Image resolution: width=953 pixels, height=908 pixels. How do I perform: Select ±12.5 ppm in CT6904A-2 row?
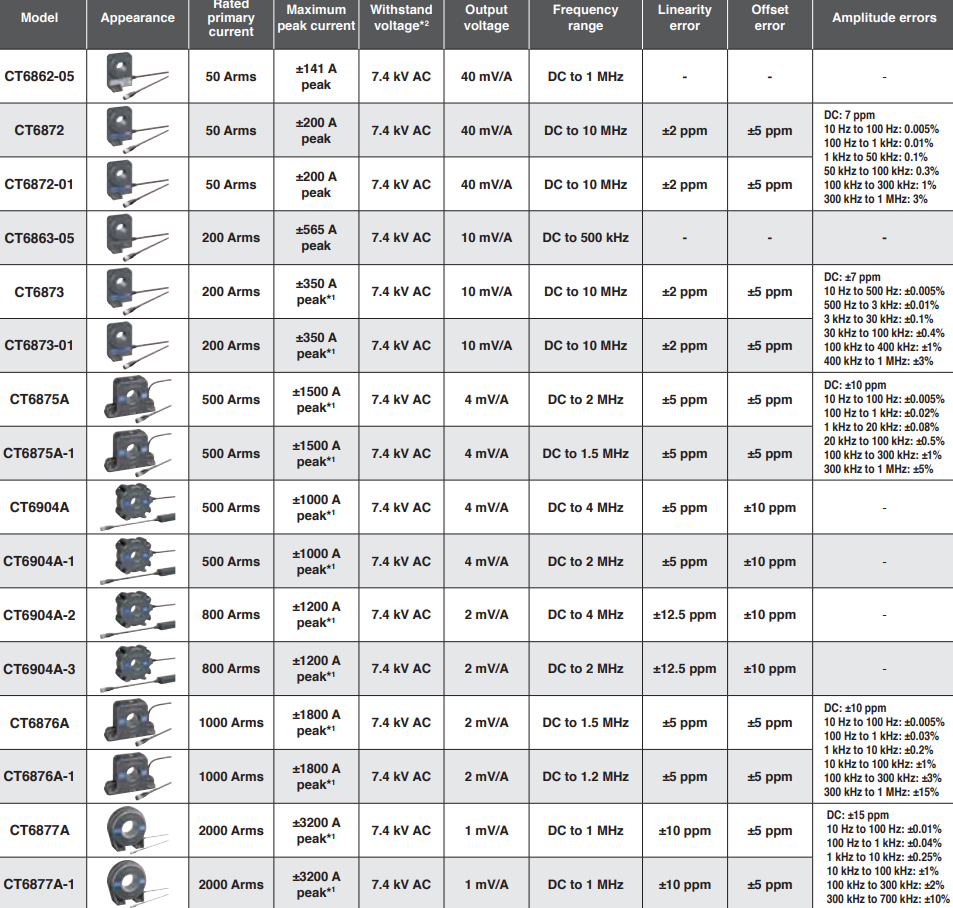[684, 615]
